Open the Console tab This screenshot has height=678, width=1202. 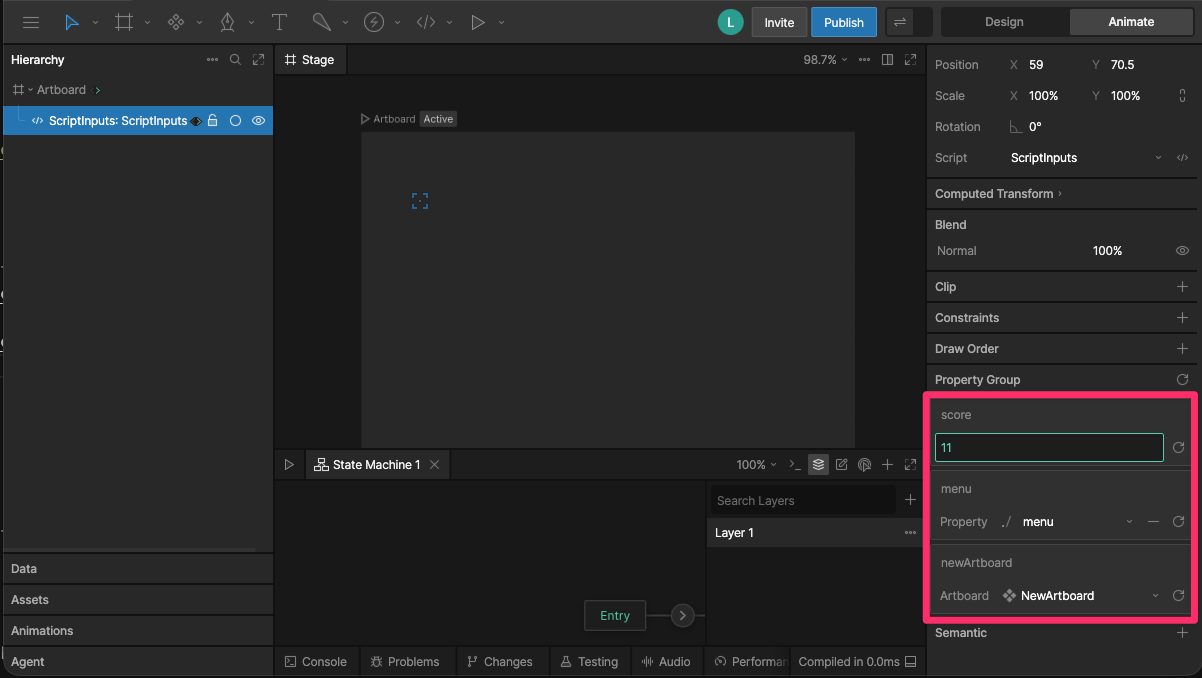[x=316, y=662]
